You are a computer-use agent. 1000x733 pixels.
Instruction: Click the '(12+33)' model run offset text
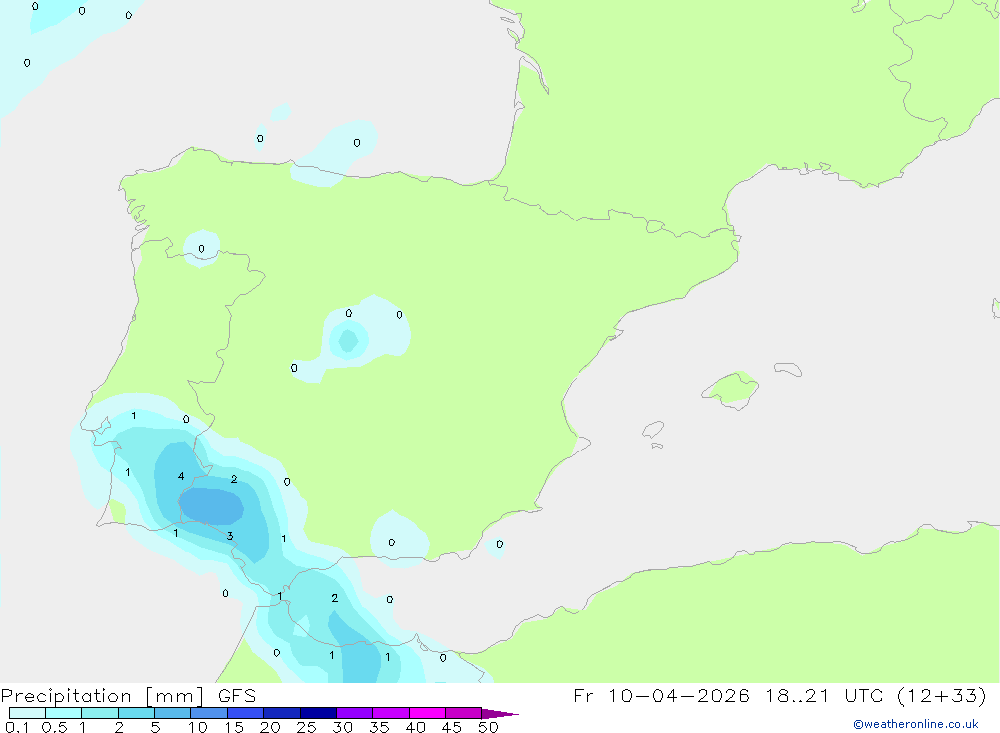click(x=941, y=695)
